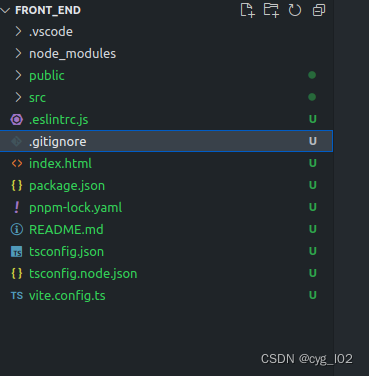The image size is (369, 376).
Task: Click the U badge on pnpm-lock.yaml row
Action: point(313,207)
